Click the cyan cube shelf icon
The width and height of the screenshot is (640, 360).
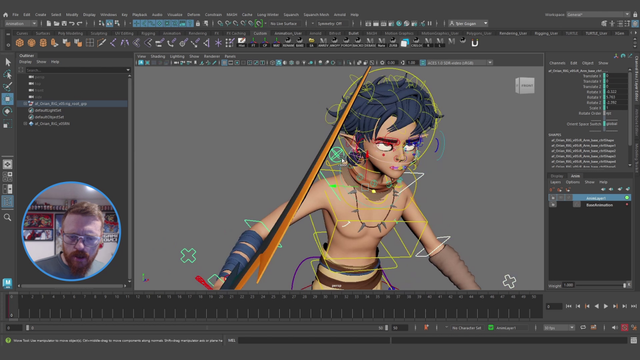tap(404, 42)
